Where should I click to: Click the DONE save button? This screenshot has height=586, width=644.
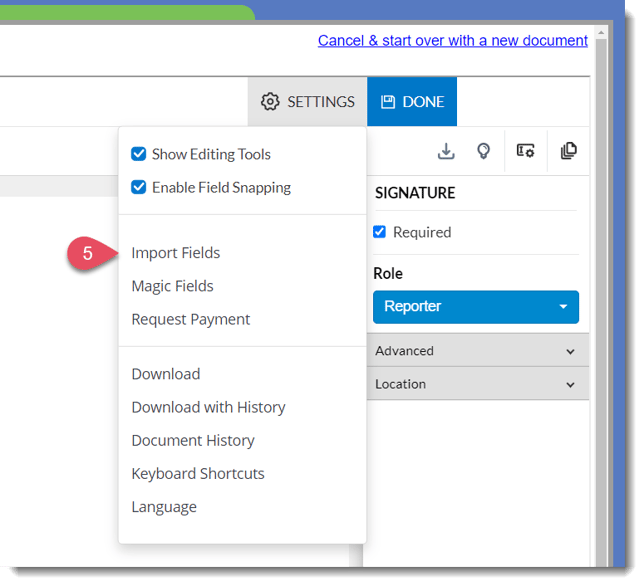(x=412, y=102)
